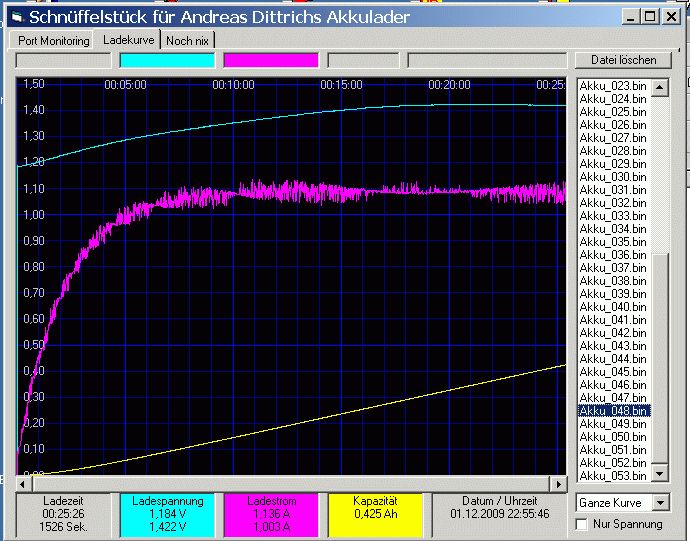Click the cyan color bar above chart
Viewport: 690px width, 541px height.
pyautogui.click(x=167, y=60)
